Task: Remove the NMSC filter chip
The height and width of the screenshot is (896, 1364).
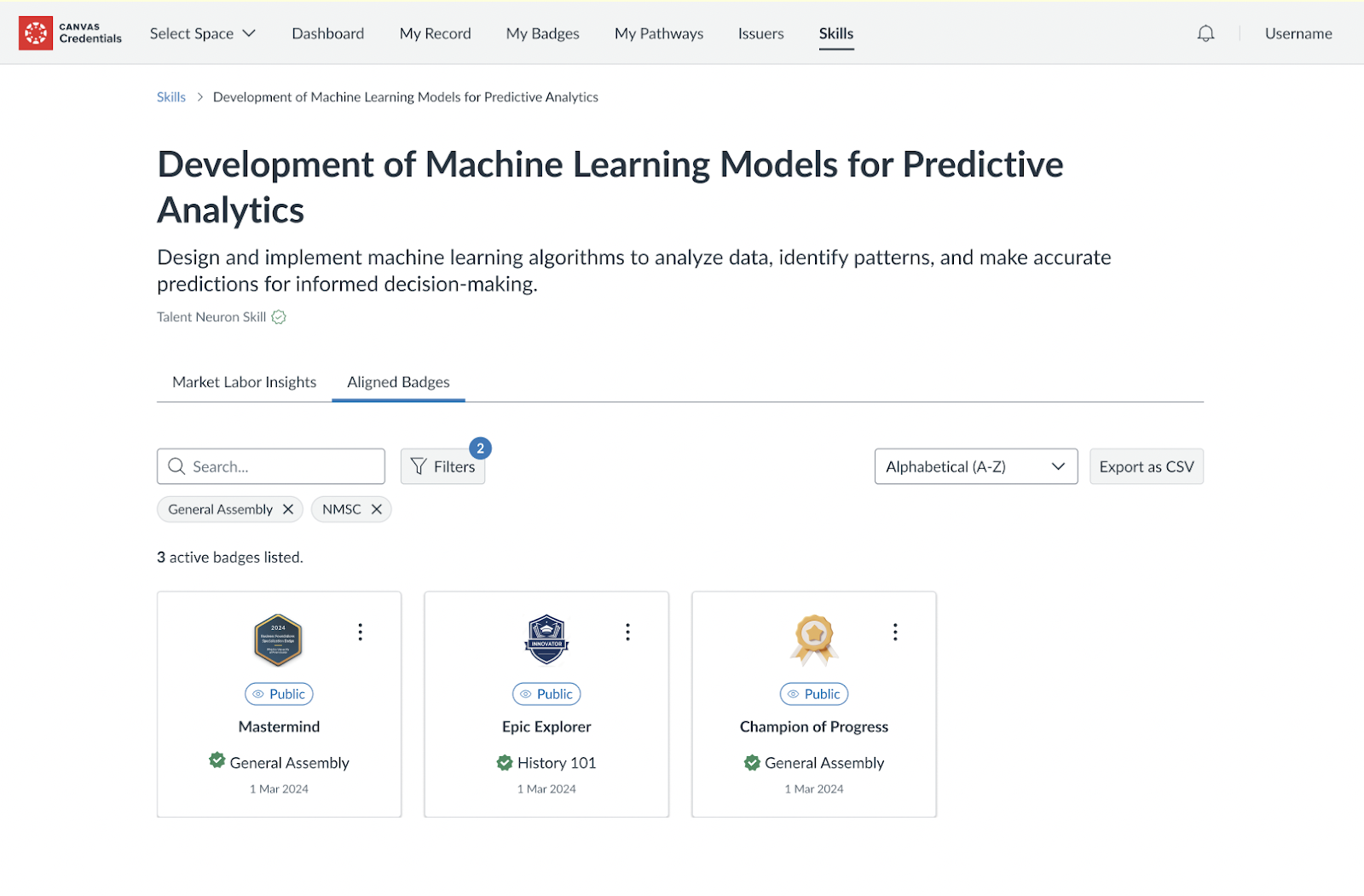Action: click(x=377, y=509)
